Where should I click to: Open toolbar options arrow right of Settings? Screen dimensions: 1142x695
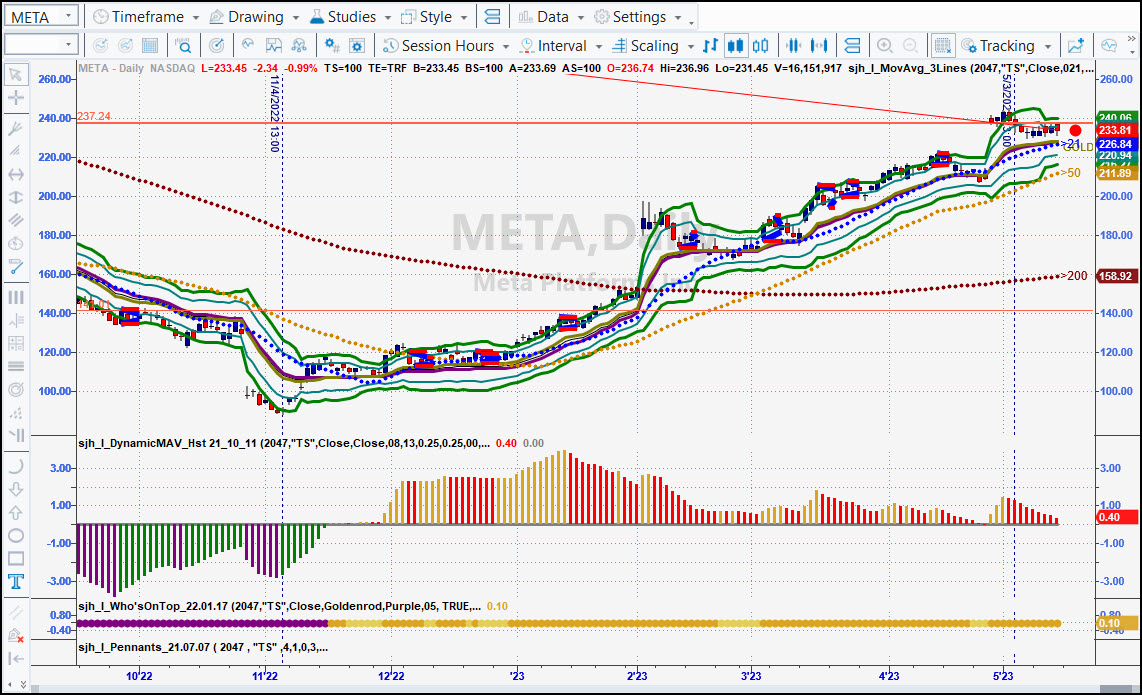pyautogui.click(x=692, y=23)
